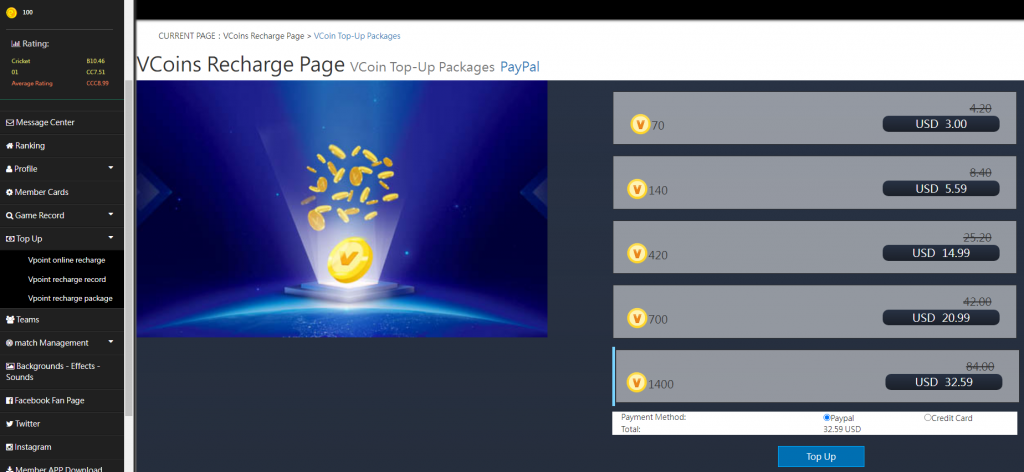The height and width of the screenshot is (472, 1024).
Task: Open Vpoint online recharge
Action: 67,260
